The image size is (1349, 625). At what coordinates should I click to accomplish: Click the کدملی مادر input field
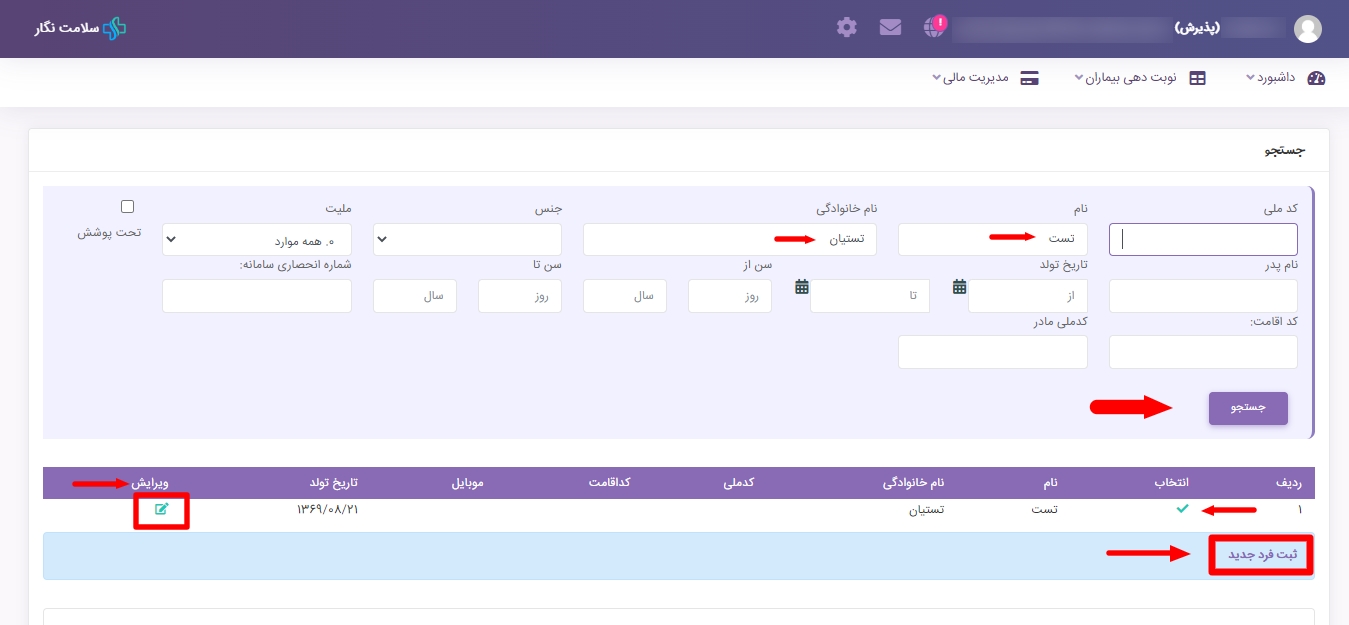992,352
